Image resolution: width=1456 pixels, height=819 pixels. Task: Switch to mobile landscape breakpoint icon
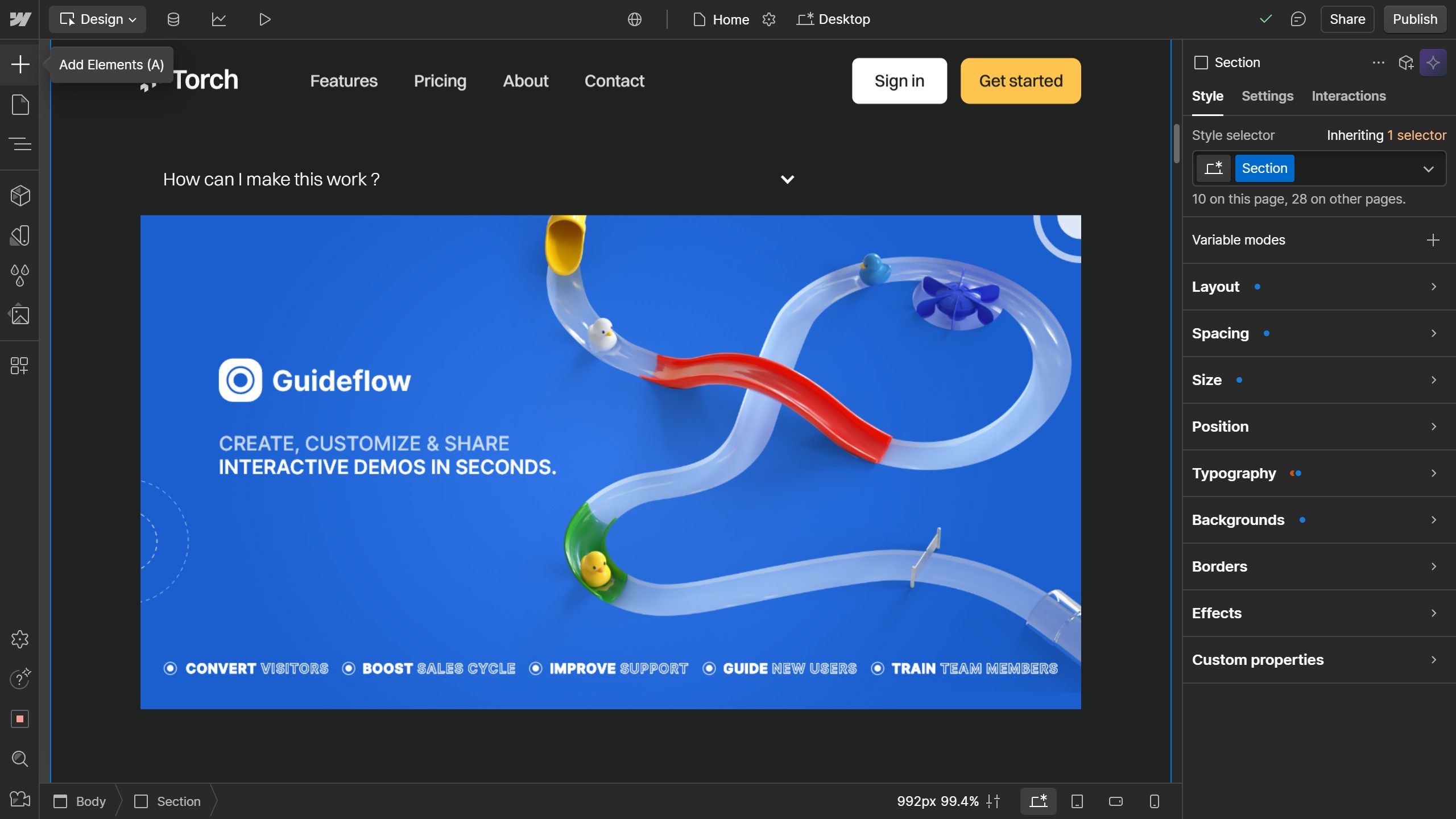(1116, 801)
